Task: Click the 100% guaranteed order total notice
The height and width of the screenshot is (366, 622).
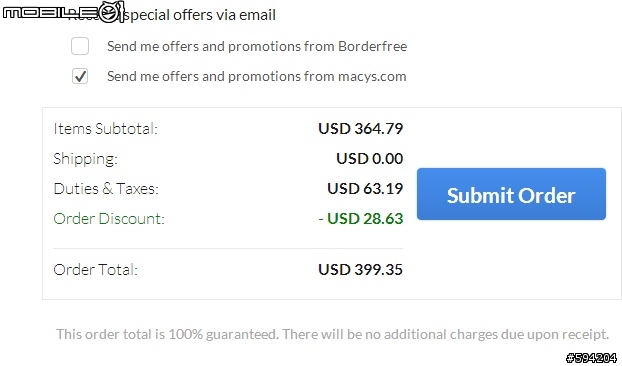Action: [332, 334]
